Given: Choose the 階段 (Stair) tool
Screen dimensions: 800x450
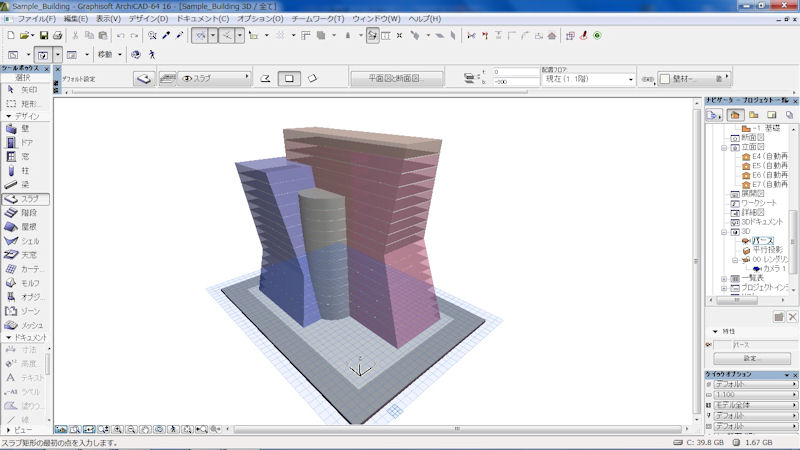Looking at the screenshot, I should 24,213.
